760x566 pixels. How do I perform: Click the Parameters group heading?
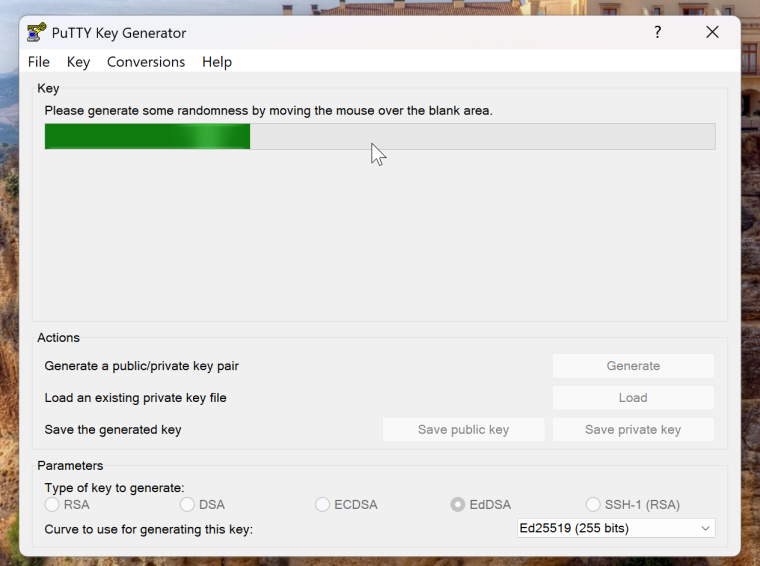coord(70,465)
